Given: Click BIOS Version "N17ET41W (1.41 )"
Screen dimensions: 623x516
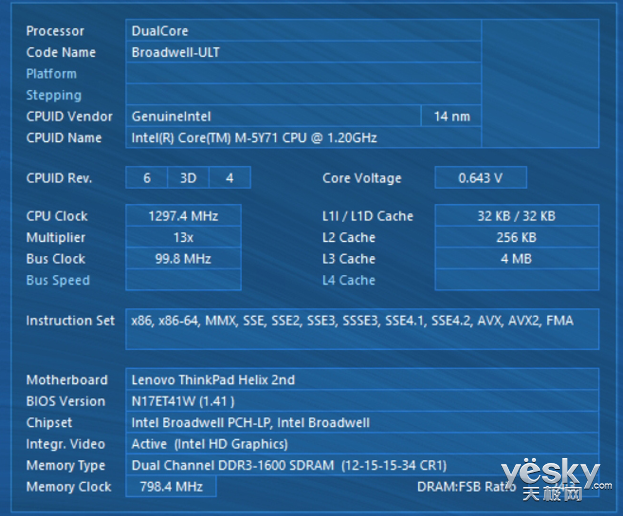Looking at the screenshot, I should (x=362, y=401).
